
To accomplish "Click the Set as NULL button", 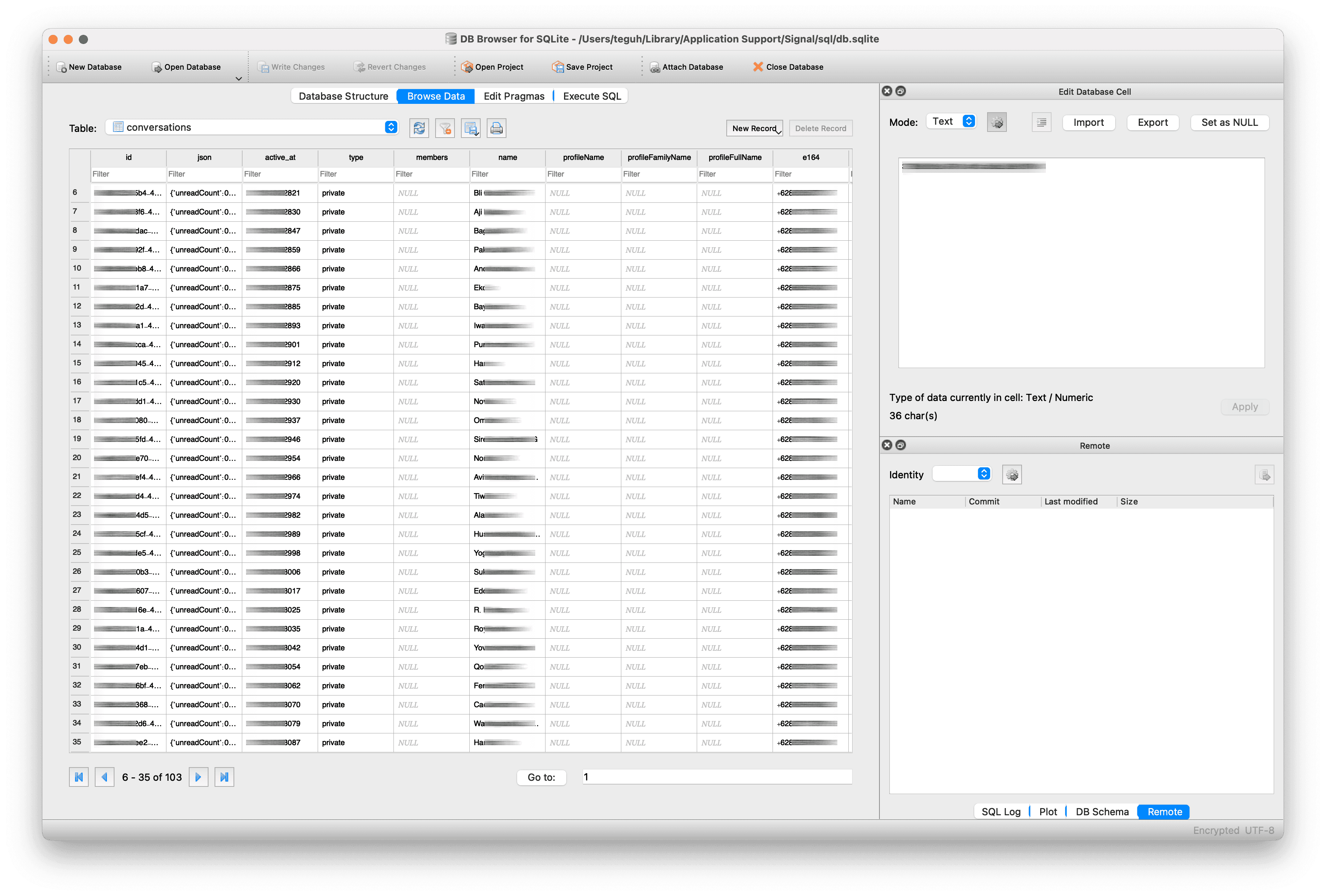I will click(1230, 123).
